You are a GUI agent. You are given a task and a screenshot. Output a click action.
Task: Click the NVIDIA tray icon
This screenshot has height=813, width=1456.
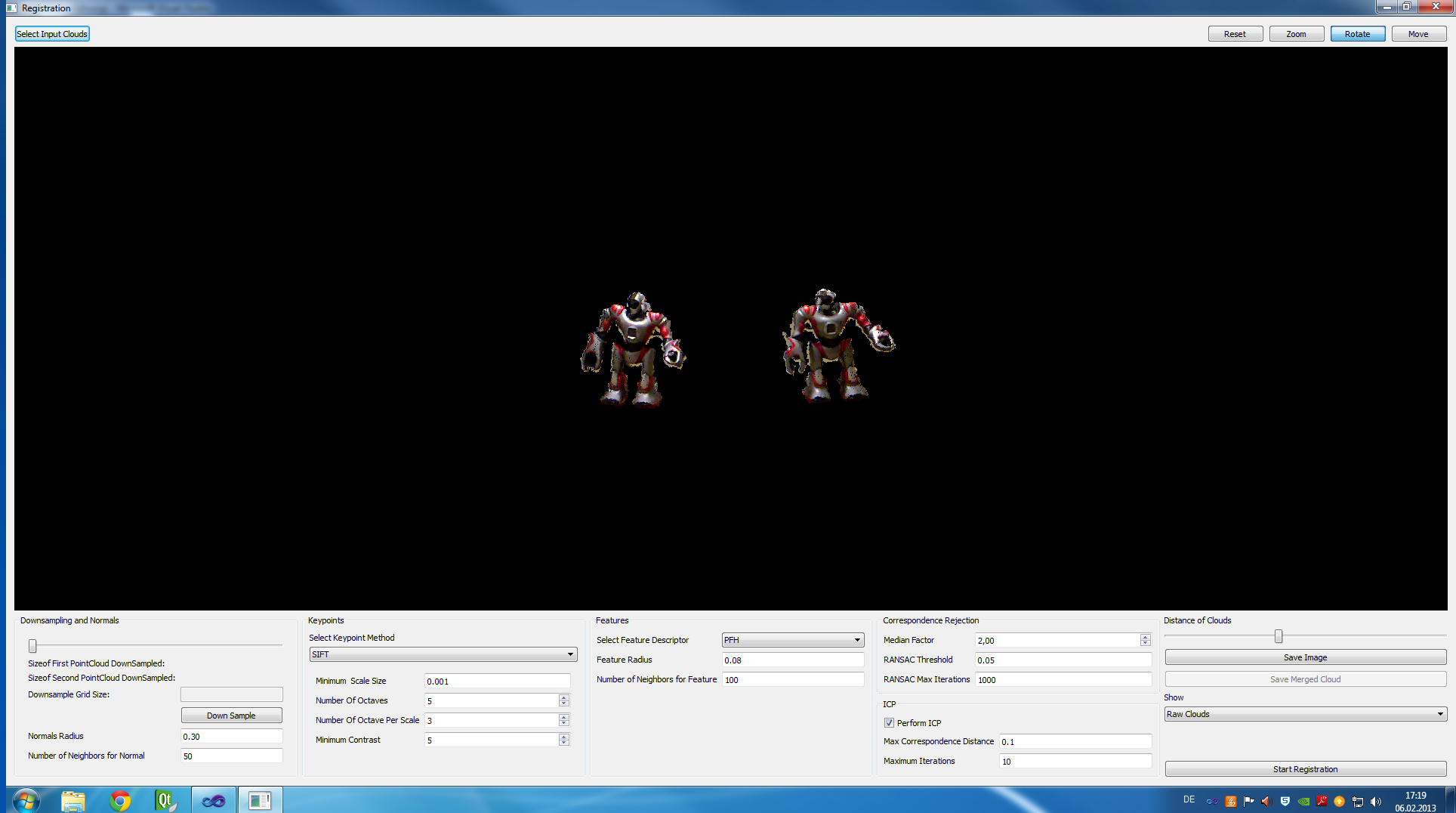(x=1303, y=802)
